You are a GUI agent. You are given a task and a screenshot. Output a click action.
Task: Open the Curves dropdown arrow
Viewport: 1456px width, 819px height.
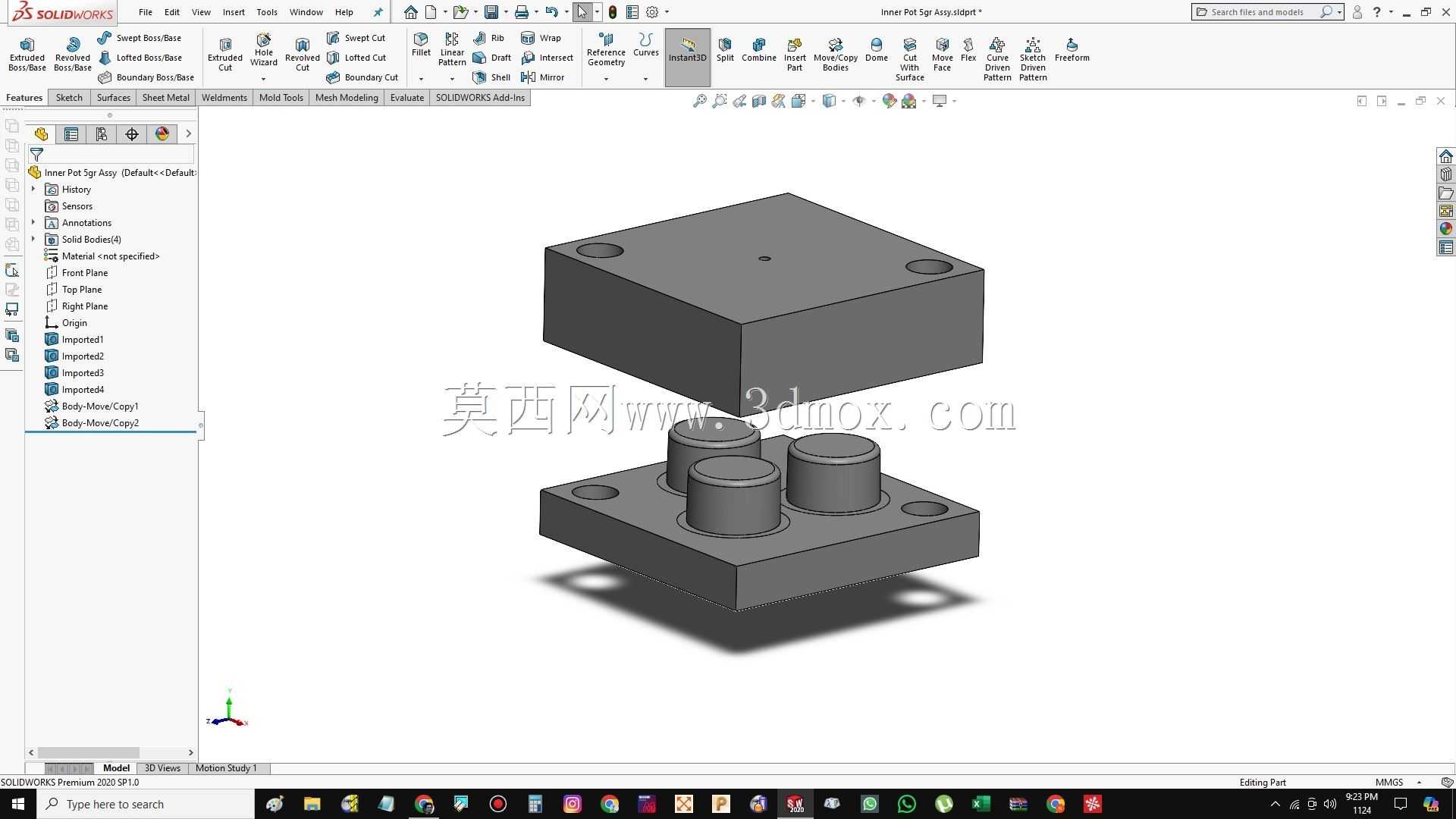pos(645,79)
